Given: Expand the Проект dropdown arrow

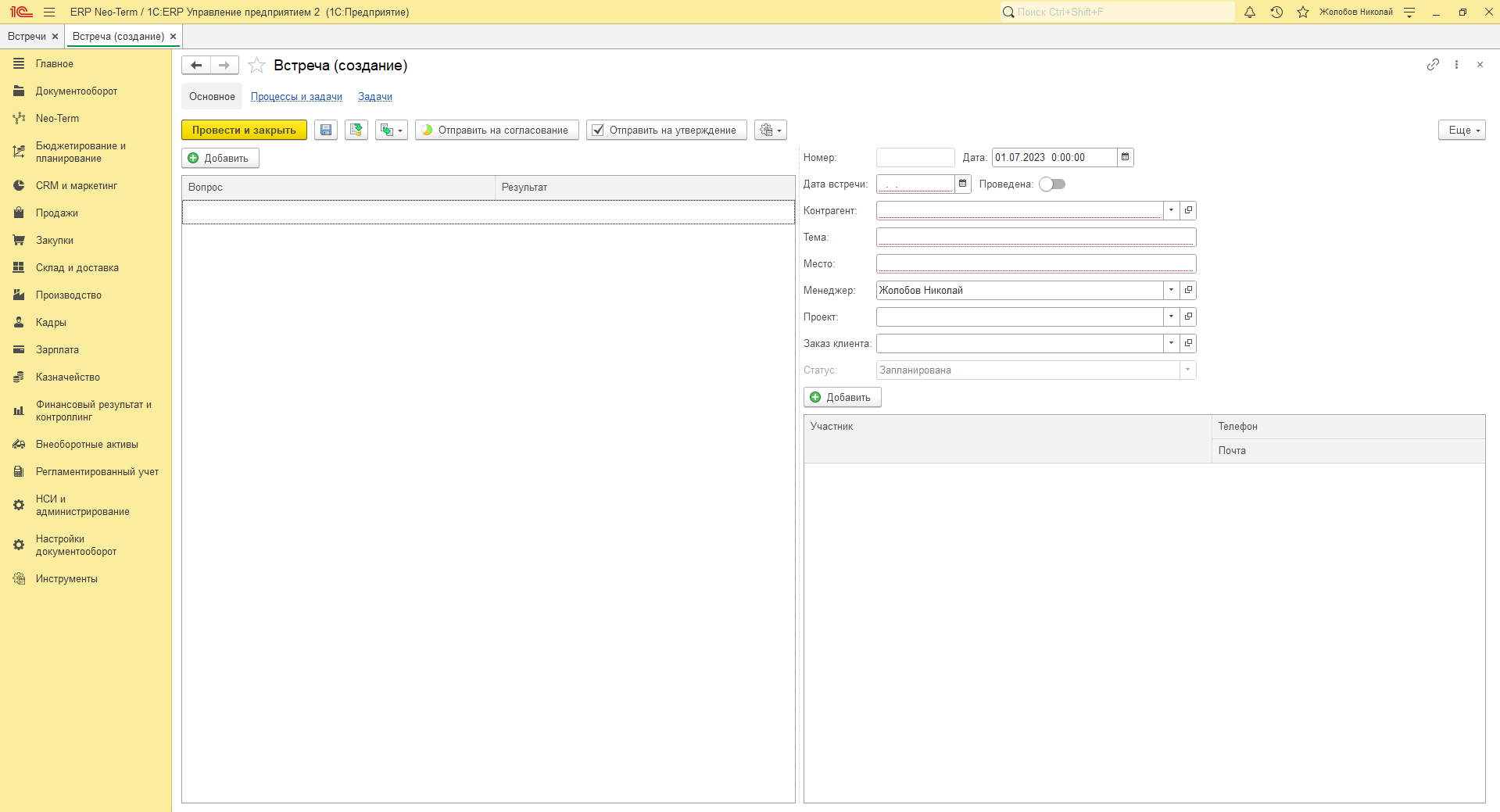Looking at the screenshot, I should point(1171,317).
